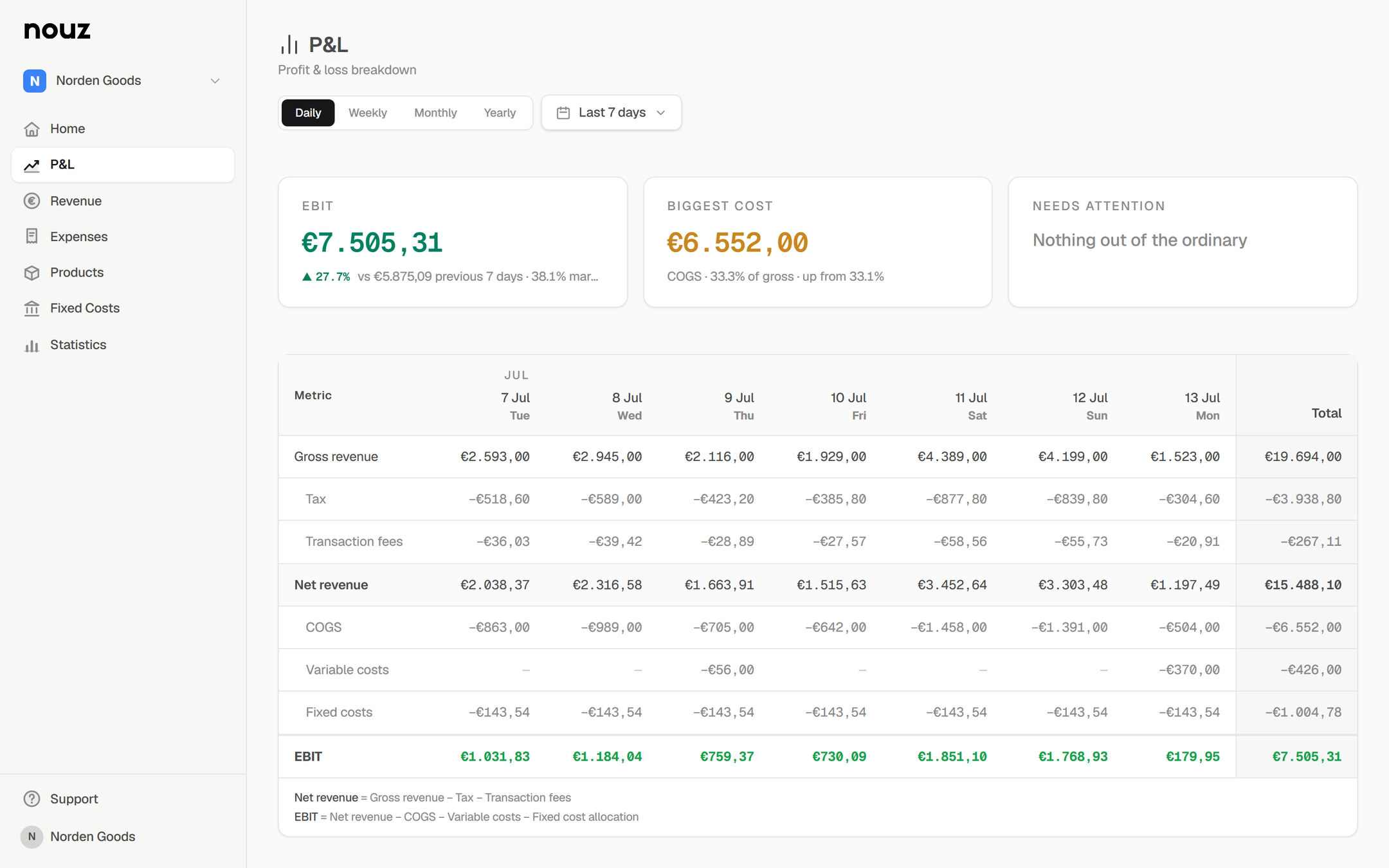Expand the Norden Goods workspace chevron
Viewport: 1389px width, 868px height.
click(x=215, y=81)
